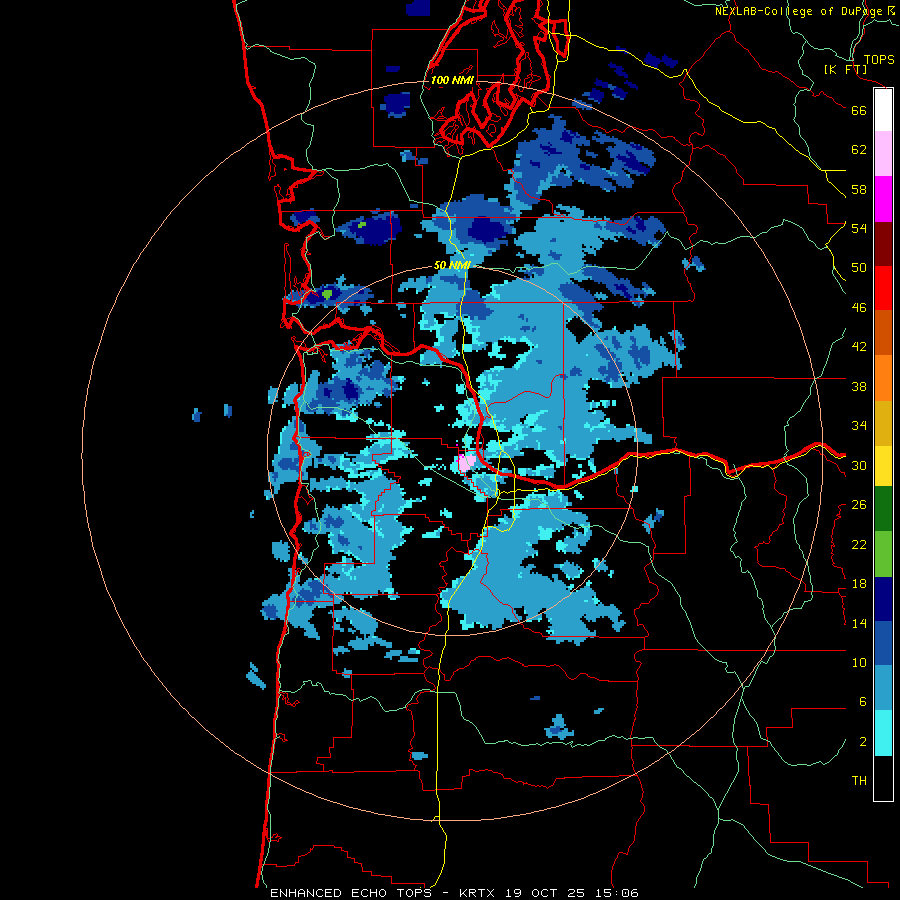The height and width of the screenshot is (900, 900).
Task: Click the light blue legend swatch
Action: (883, 688)
